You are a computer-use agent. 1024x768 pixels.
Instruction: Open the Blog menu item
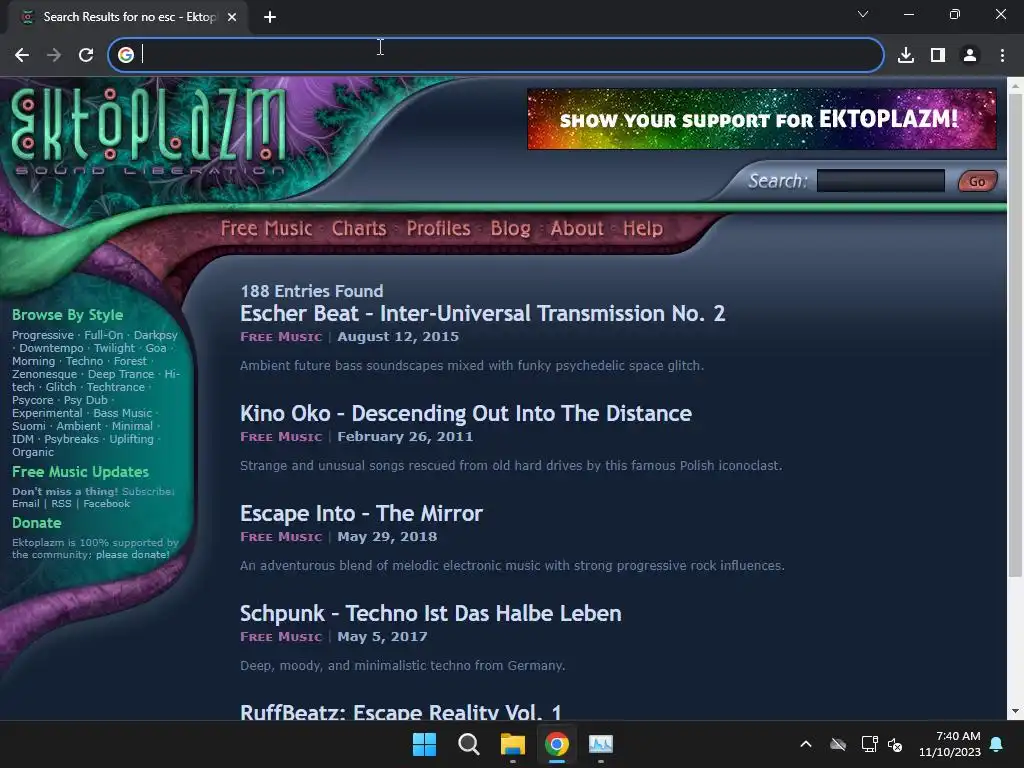[510, 229]
